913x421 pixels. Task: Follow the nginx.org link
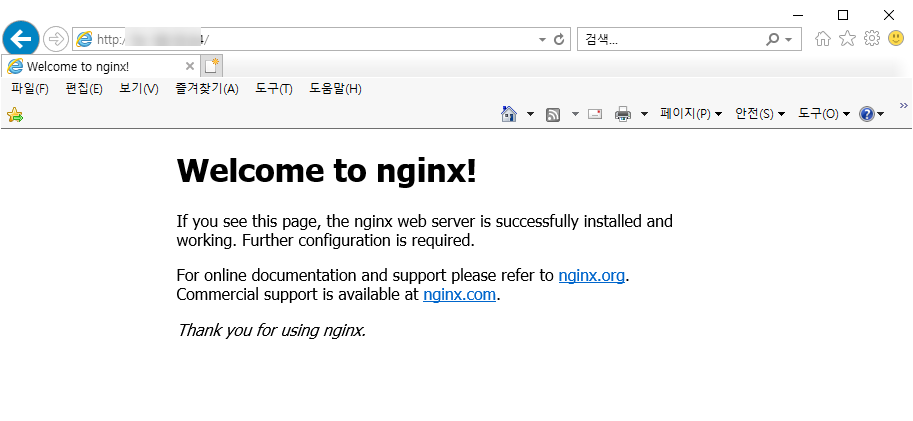pyautogui.click(x=592, y=275)
